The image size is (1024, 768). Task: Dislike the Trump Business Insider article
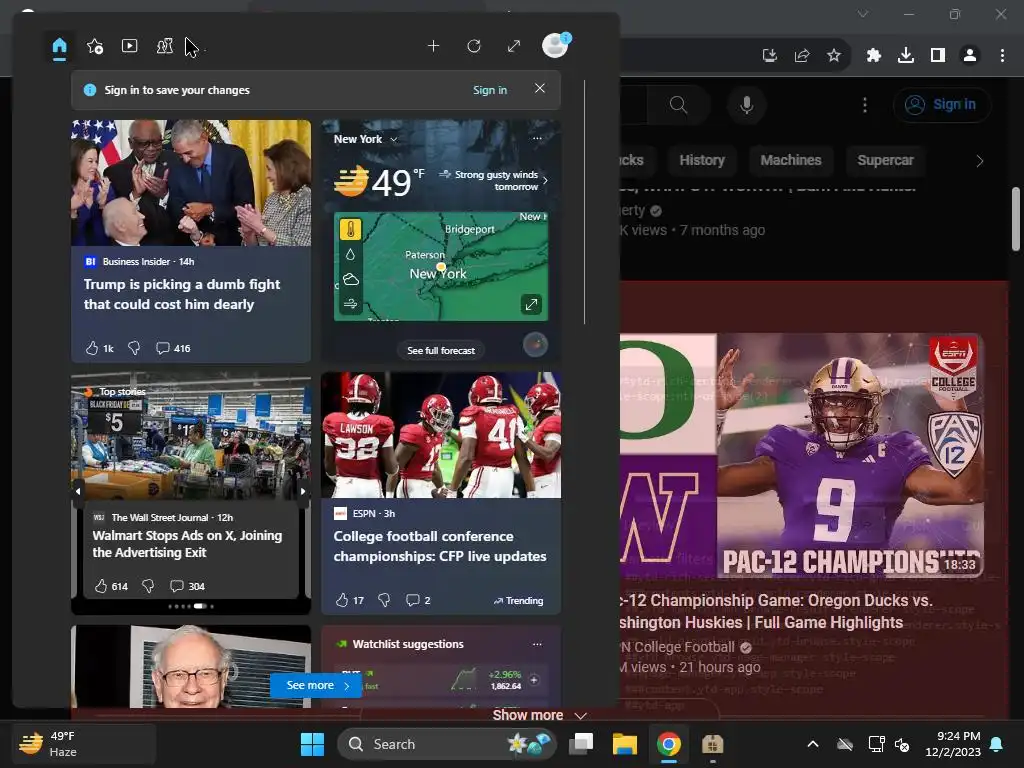coord(134,348)
